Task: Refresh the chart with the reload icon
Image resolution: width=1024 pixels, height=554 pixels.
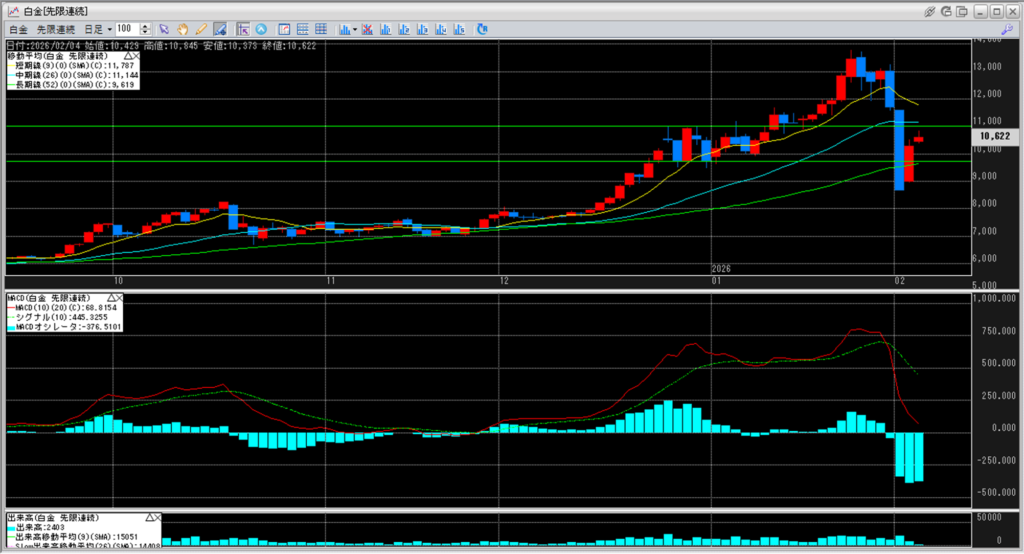Action: (x=482, y=29)
